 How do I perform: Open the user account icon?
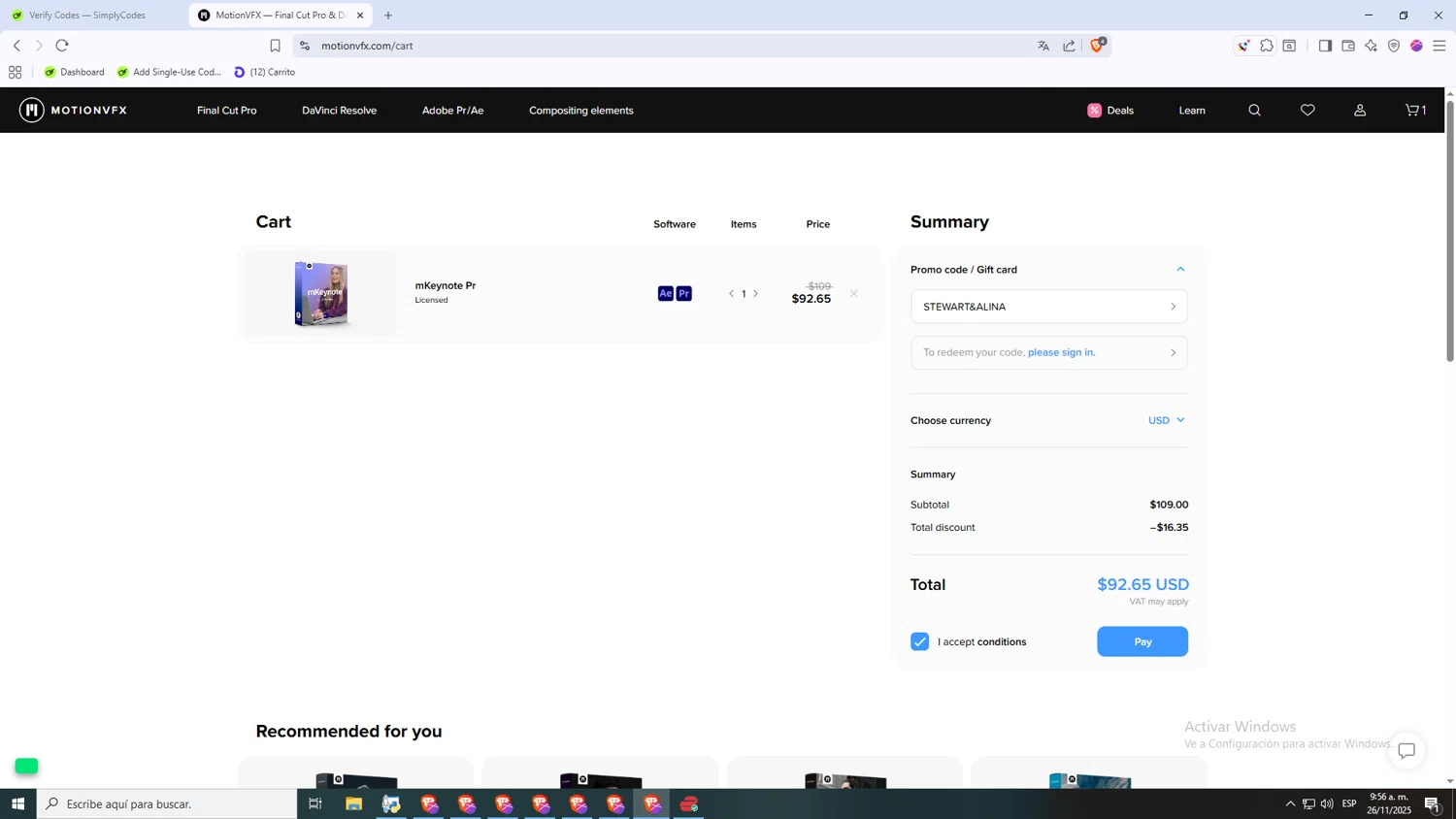(x=1360, y=111)
